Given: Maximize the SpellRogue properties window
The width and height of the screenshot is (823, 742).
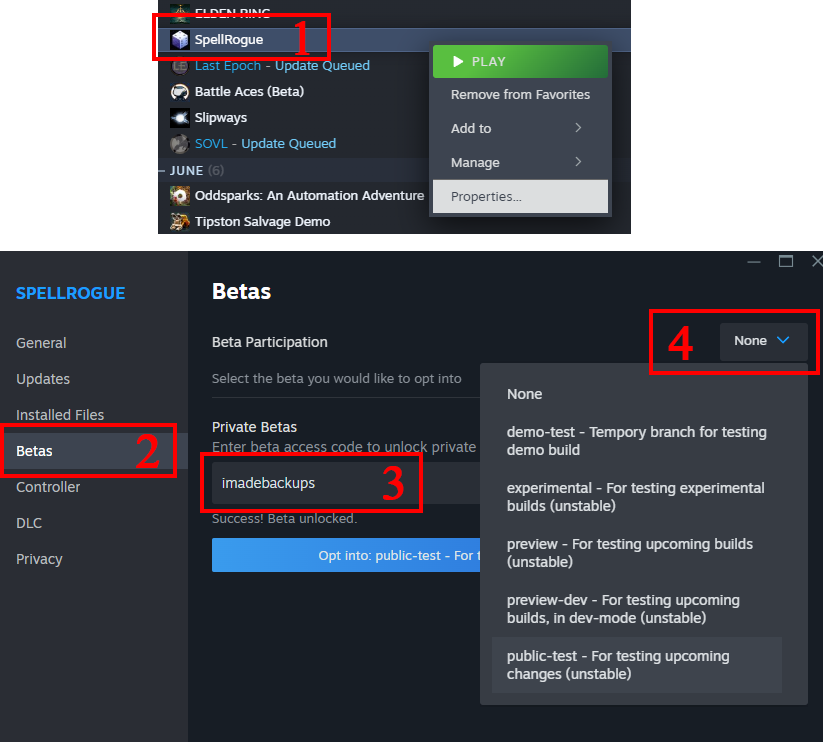Looking at the screenshot, I should pos(786,261).
